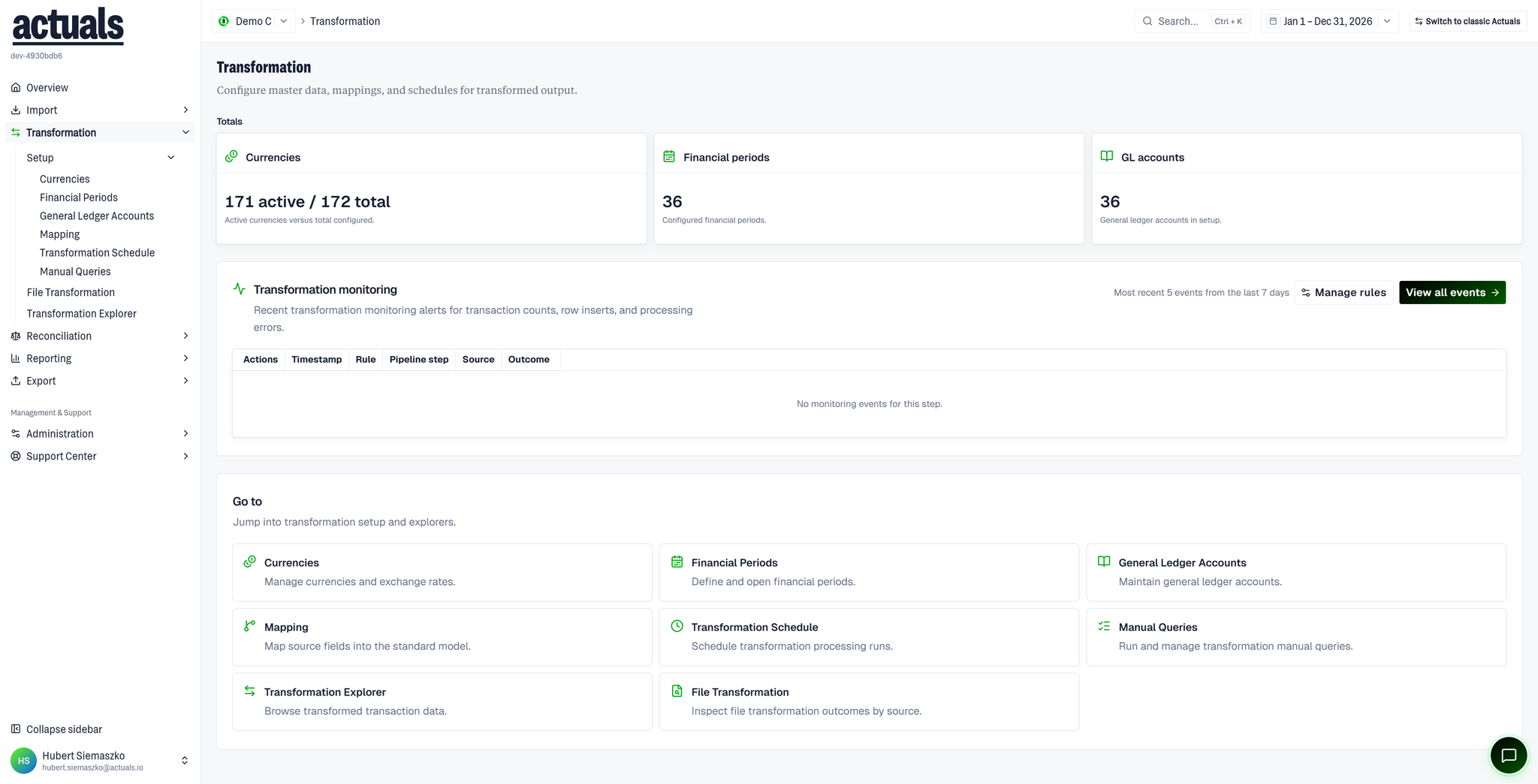Expand the Reporting section chevron
This screenshot has width=1538, height=784.
coord(185,358)
